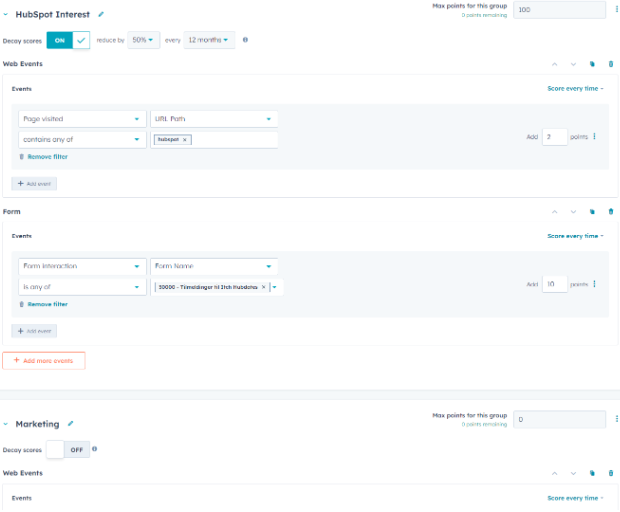This screenshot has height=512, width=620.
Task: Duplicate HubSpot Interest Web Events section
Action: click(x=592, y=64)
